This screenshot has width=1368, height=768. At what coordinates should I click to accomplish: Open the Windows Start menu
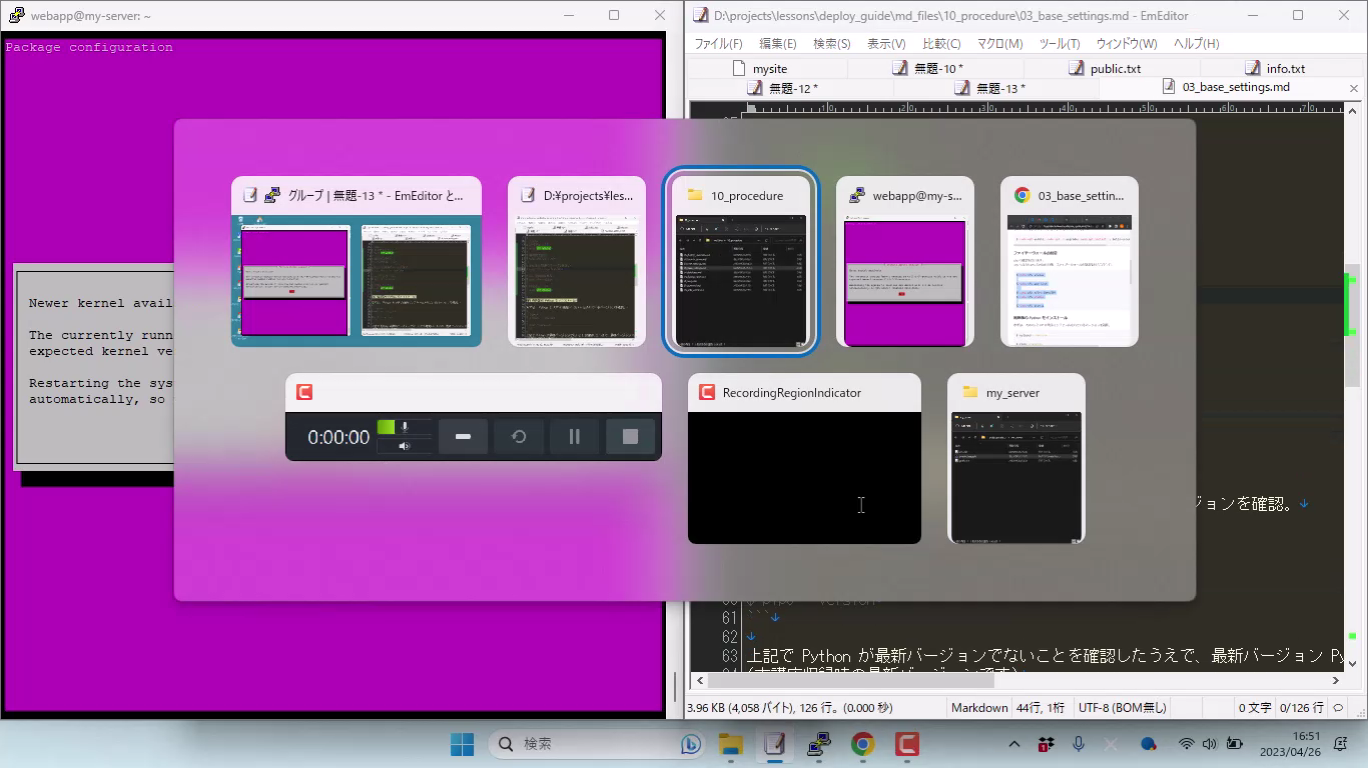462,744
